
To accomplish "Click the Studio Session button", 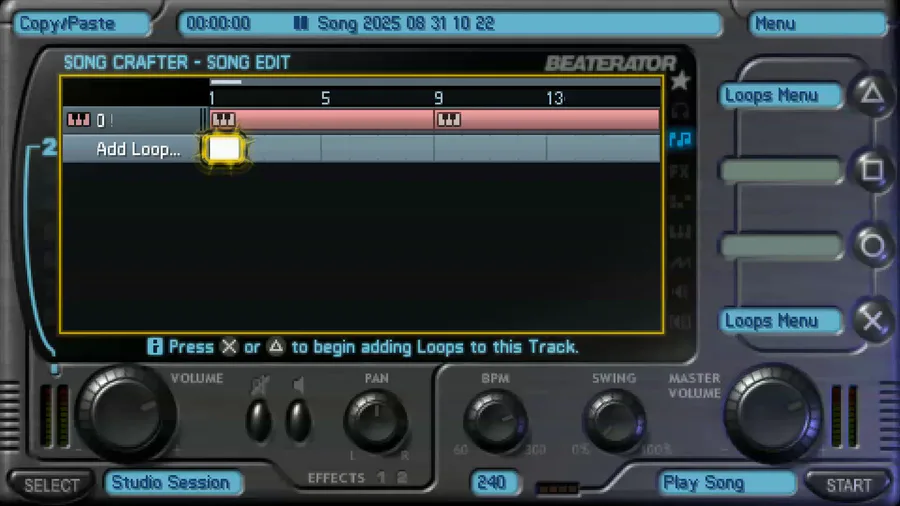I will [x=173, y=482].
